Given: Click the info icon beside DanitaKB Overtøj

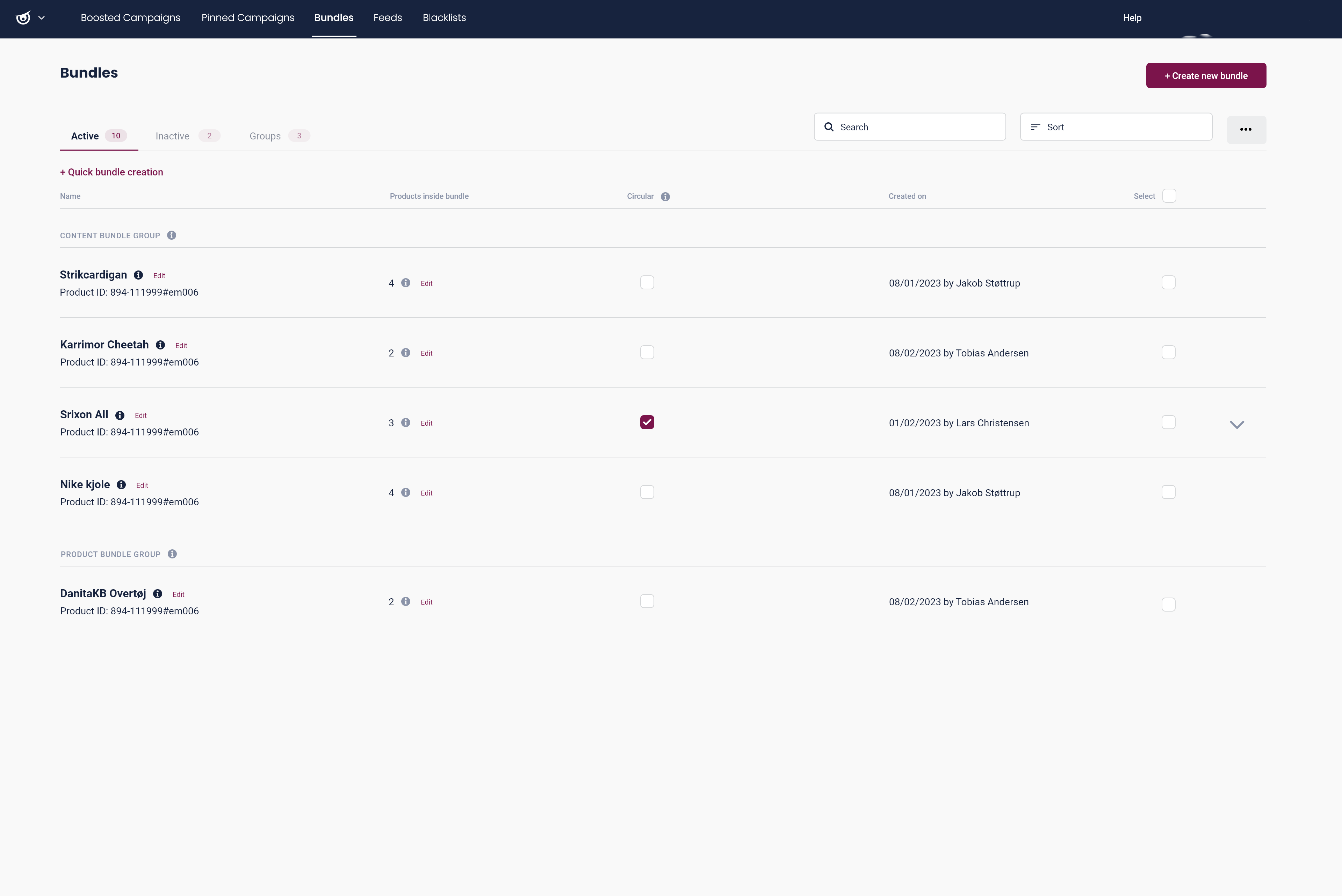Looking at the screenshot, I should (x=157, y=594).
